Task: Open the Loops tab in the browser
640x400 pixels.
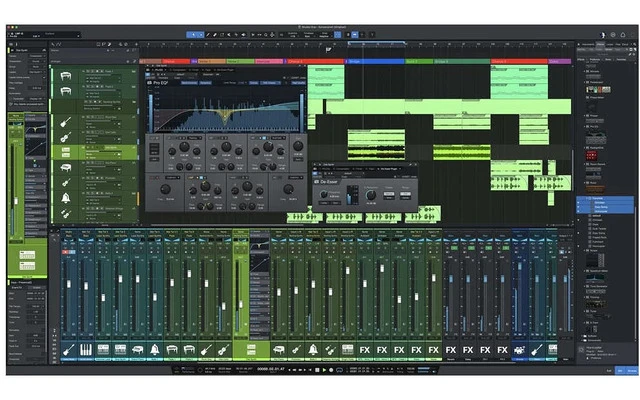Action: [x=610, y=44]
